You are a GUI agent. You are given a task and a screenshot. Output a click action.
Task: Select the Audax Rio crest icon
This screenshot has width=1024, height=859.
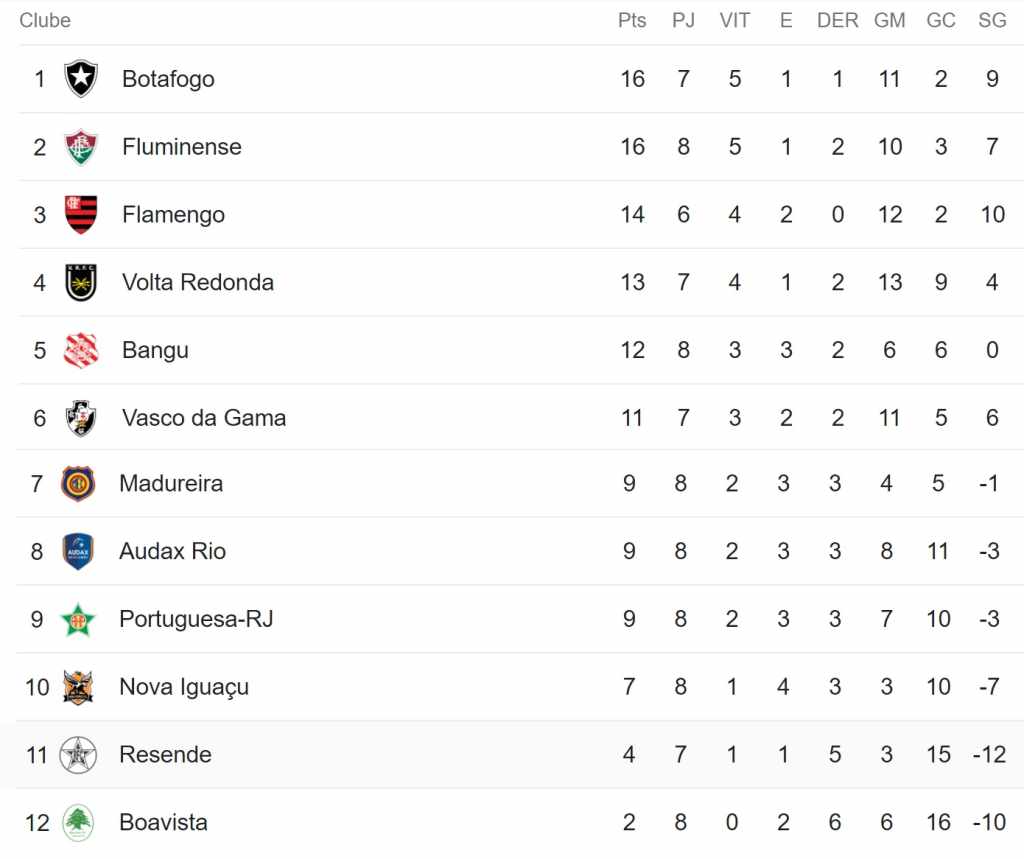pos(78,551)
